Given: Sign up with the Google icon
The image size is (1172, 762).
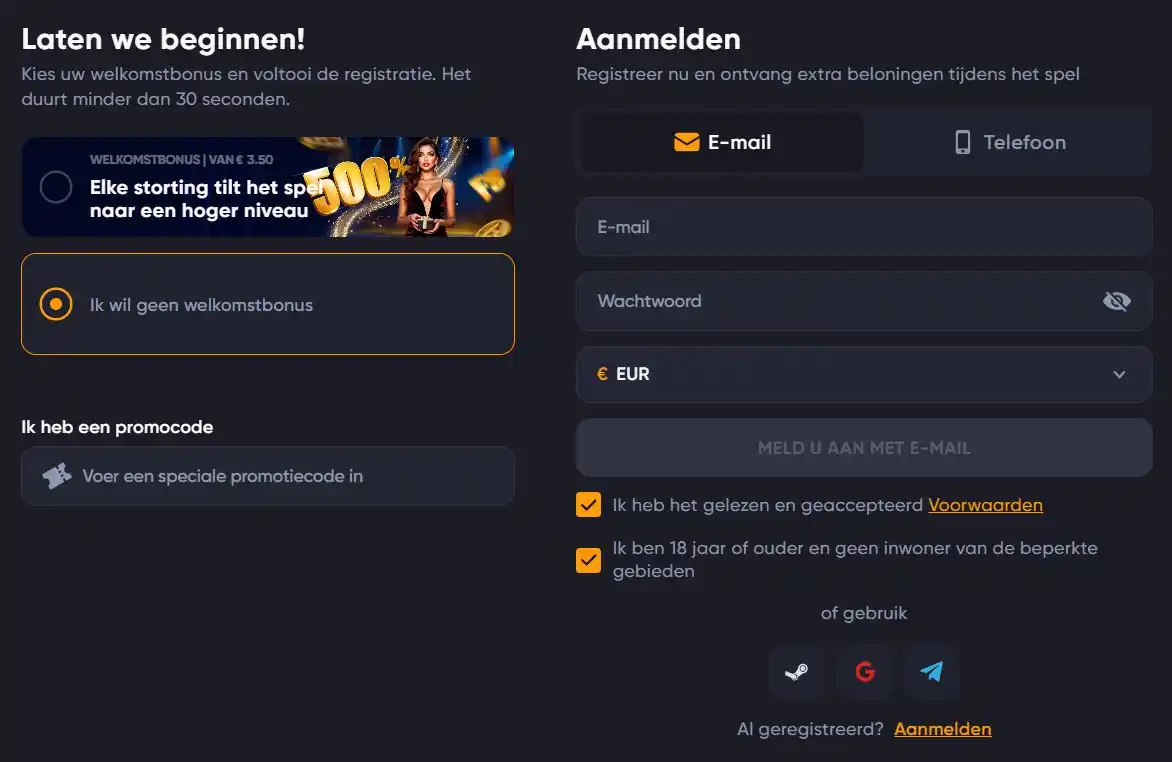Looking at the screenshot, I should point(865,672).
